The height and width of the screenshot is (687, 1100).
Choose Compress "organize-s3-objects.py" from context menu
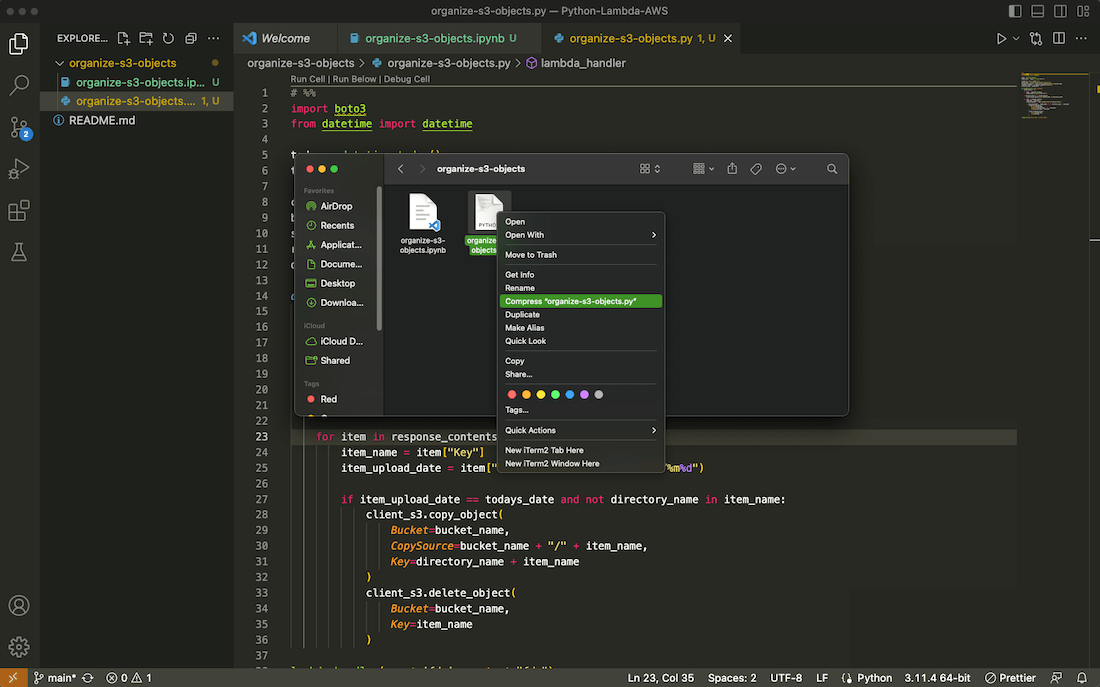tap(580, 301)
